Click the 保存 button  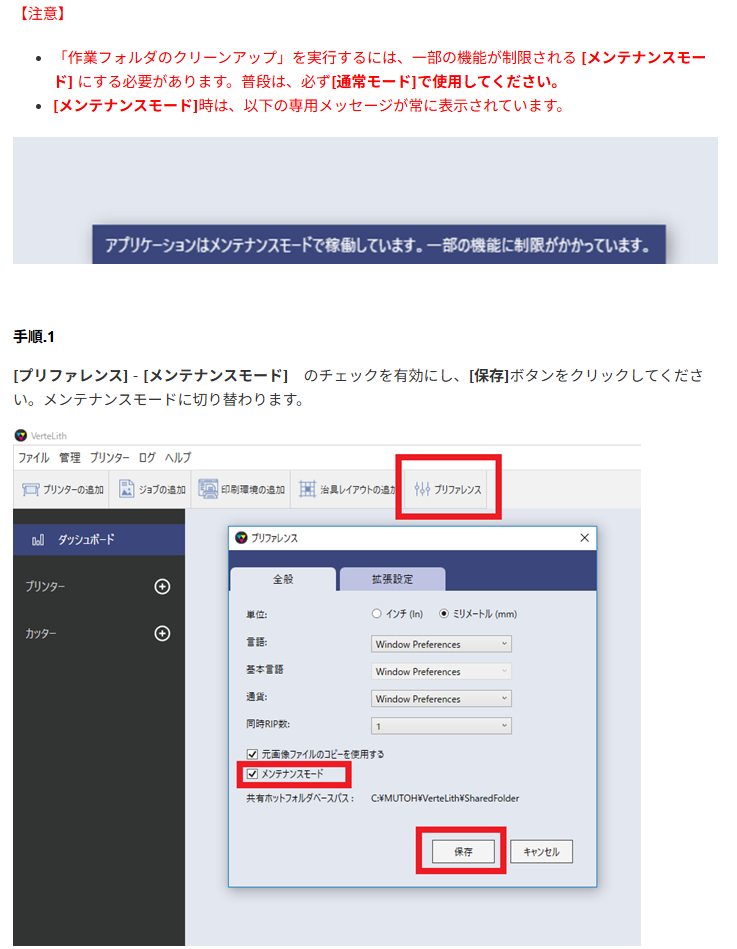coord(461,852)
